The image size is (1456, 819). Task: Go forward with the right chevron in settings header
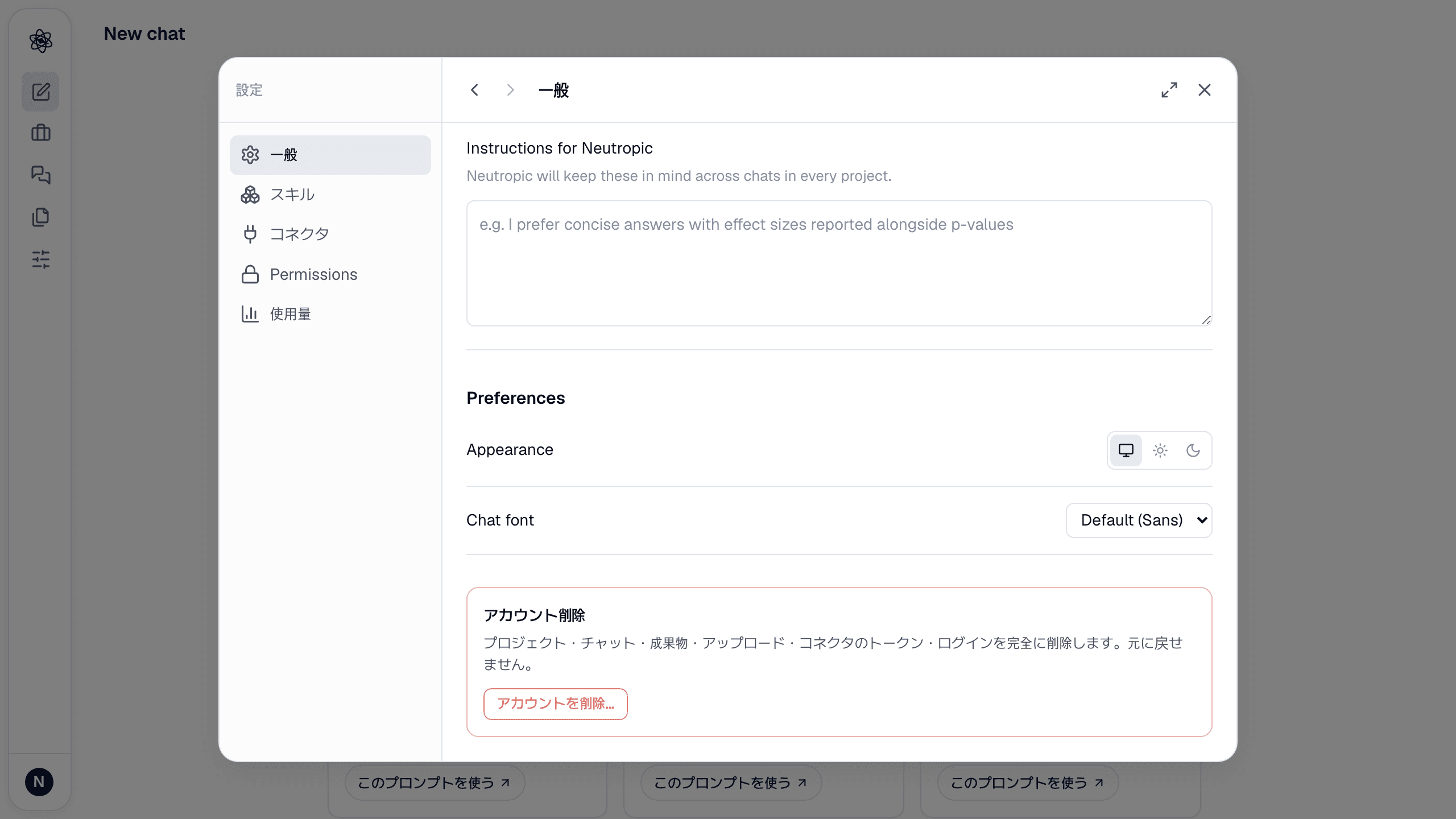coord(510,90)
